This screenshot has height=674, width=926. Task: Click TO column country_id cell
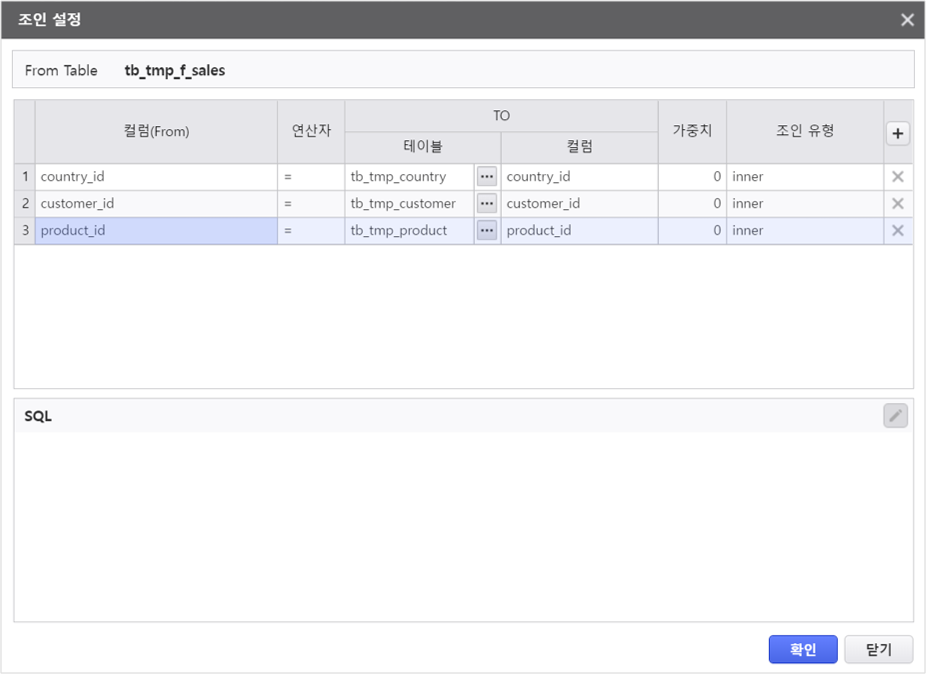(579, 177)
